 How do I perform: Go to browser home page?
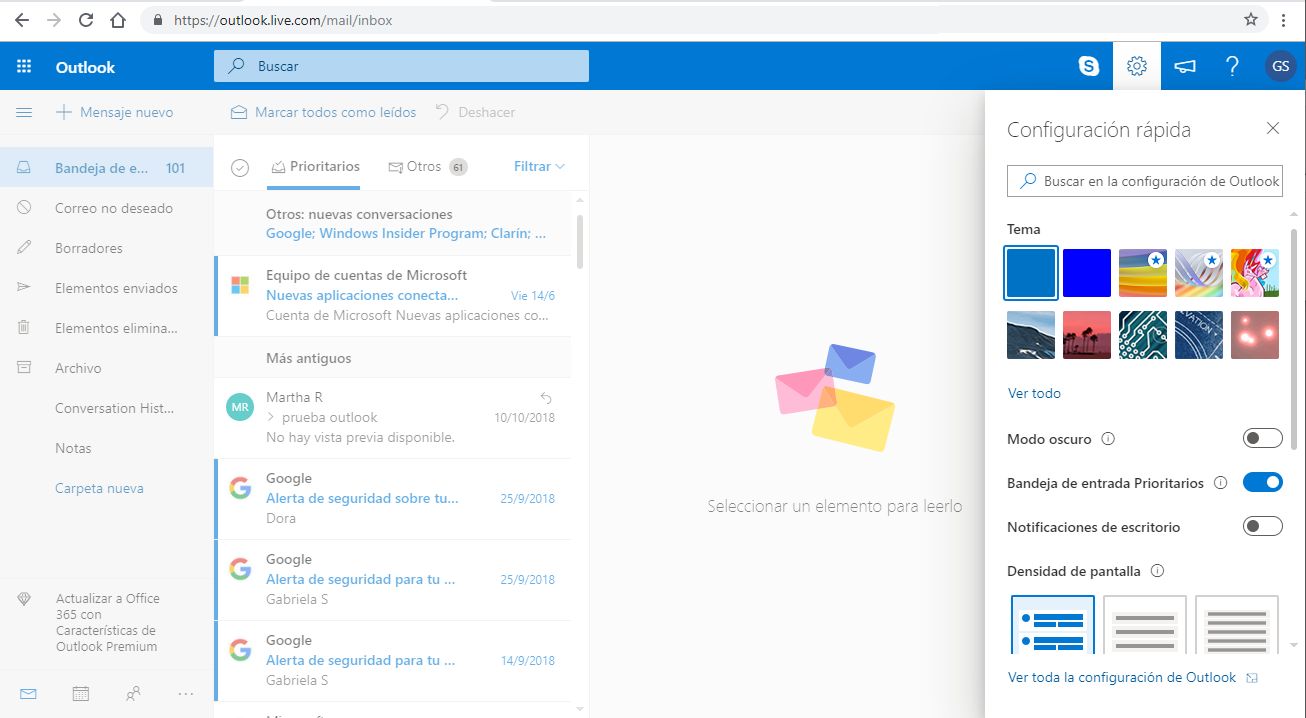tap(118, 20)
